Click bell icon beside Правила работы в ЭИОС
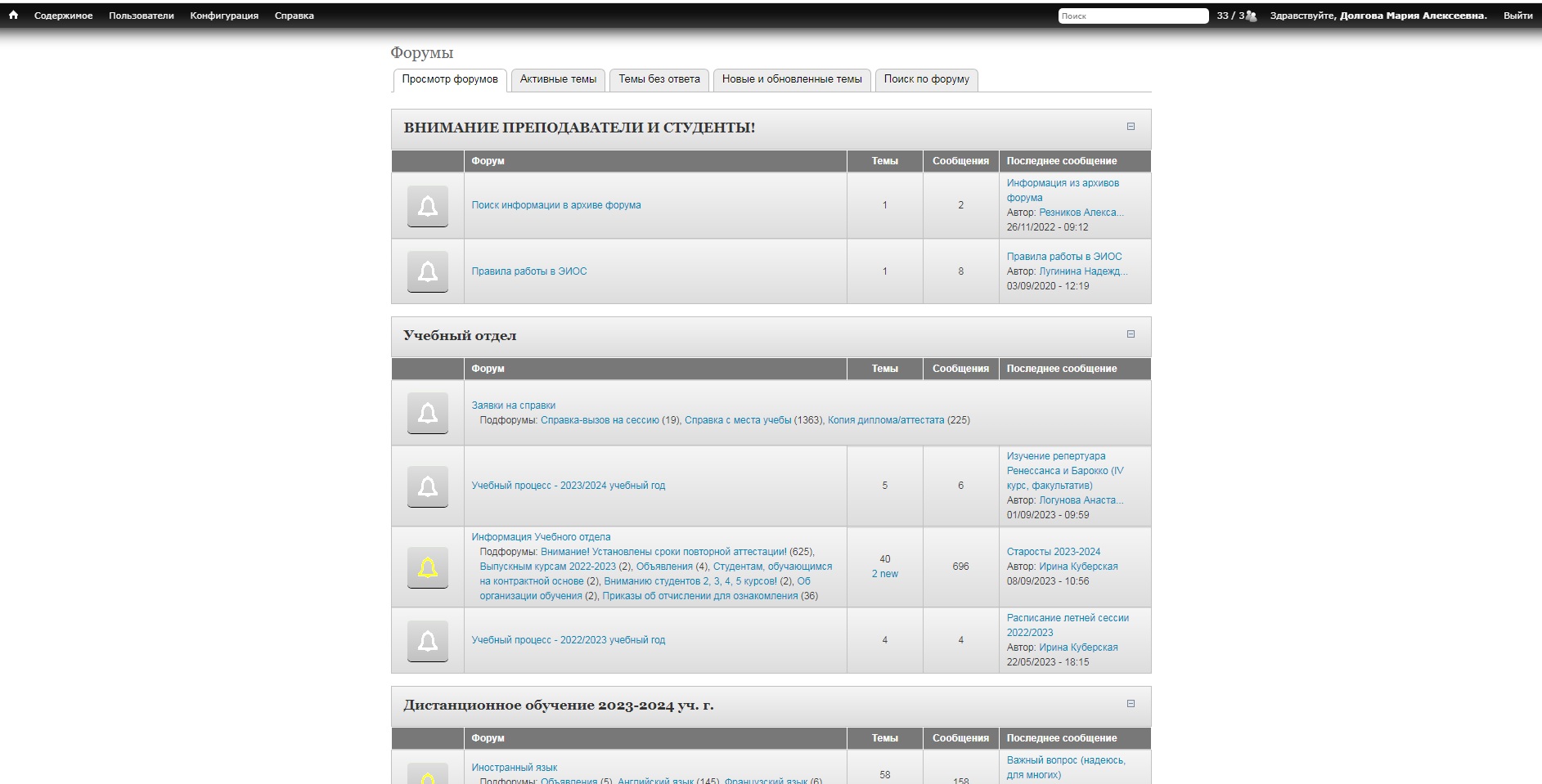This screenshot has width=1542, height=784. tap(427, 271)
